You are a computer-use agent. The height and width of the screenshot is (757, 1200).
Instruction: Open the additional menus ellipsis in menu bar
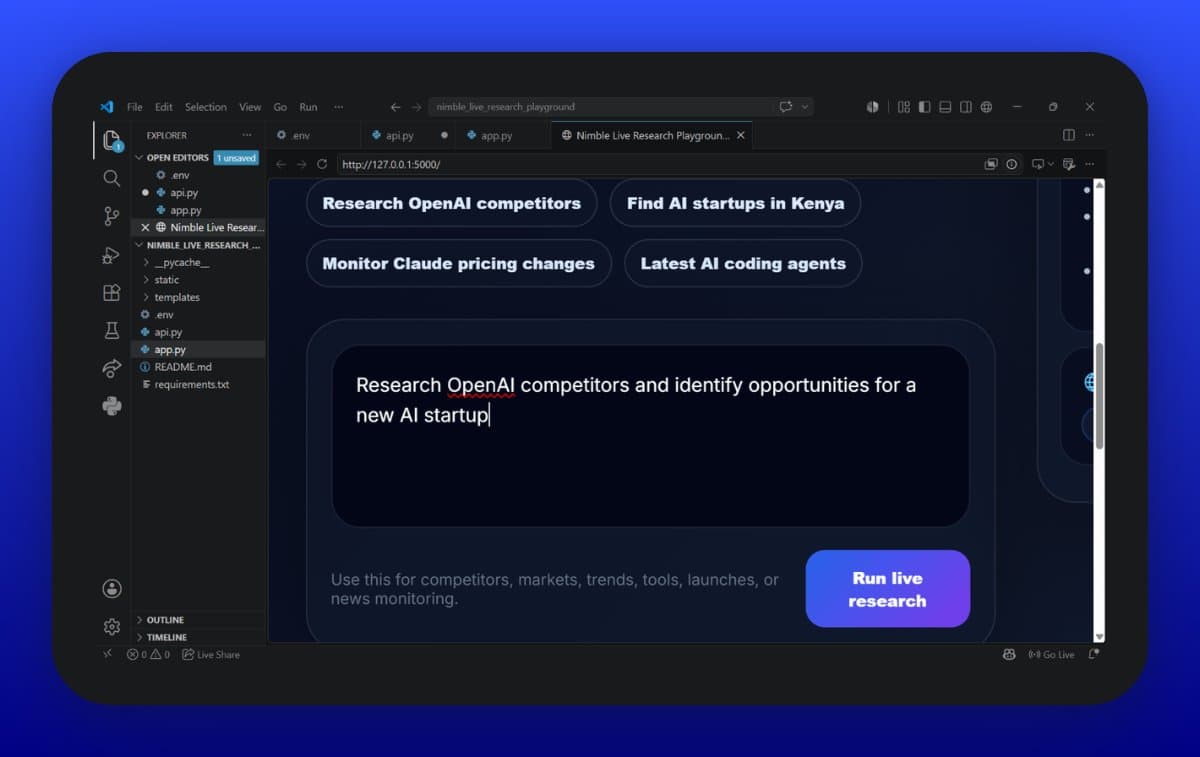(338, 107)
